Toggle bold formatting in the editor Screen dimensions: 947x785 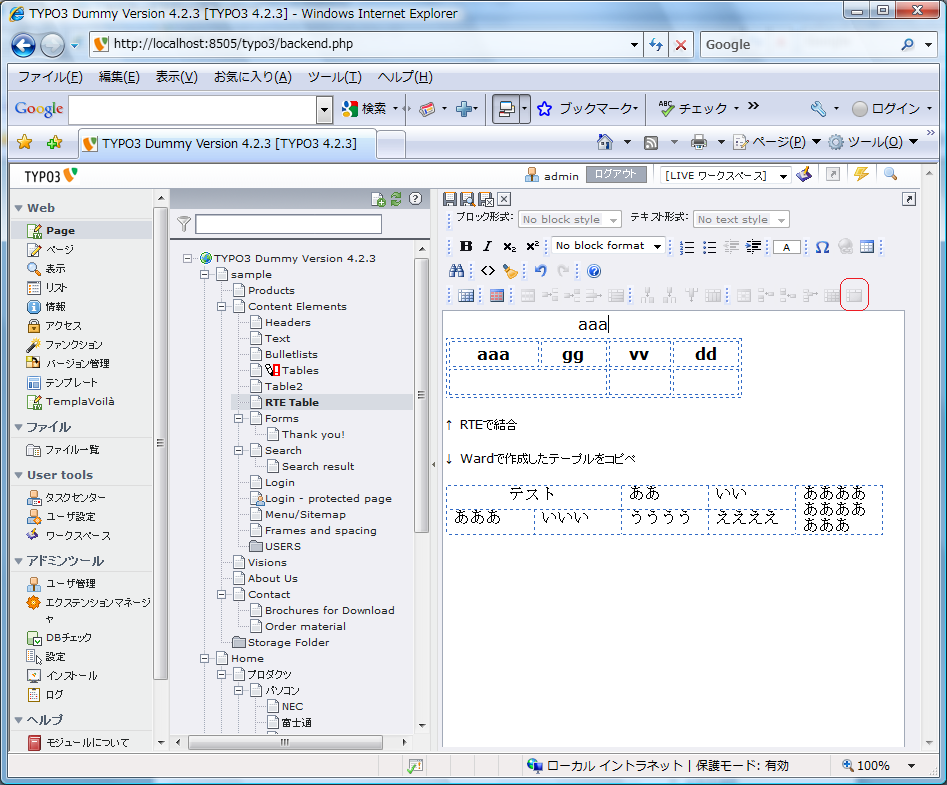(x=466, y=246)
